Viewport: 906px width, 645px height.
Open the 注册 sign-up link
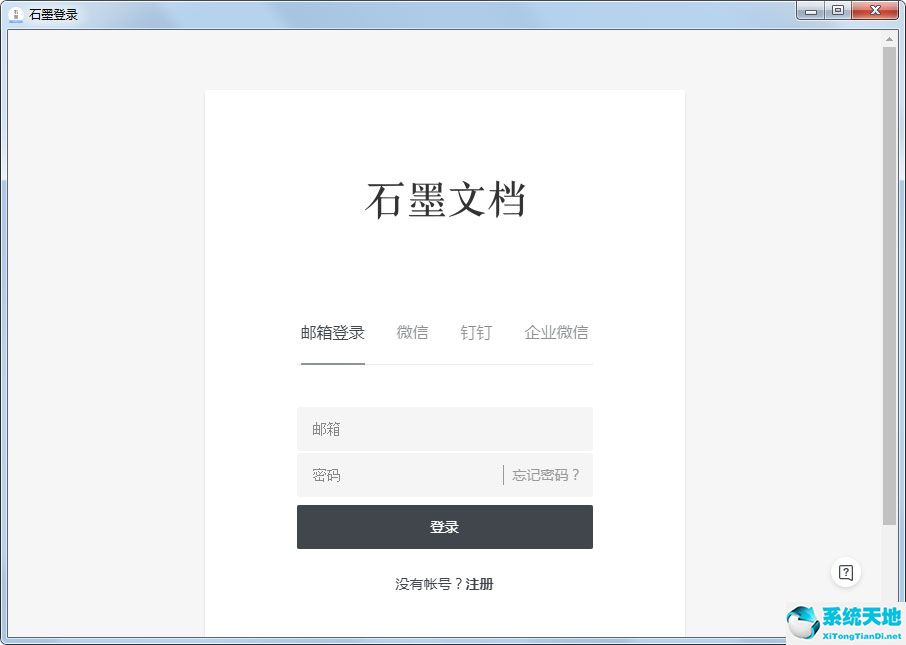click(x=479, y=584)
